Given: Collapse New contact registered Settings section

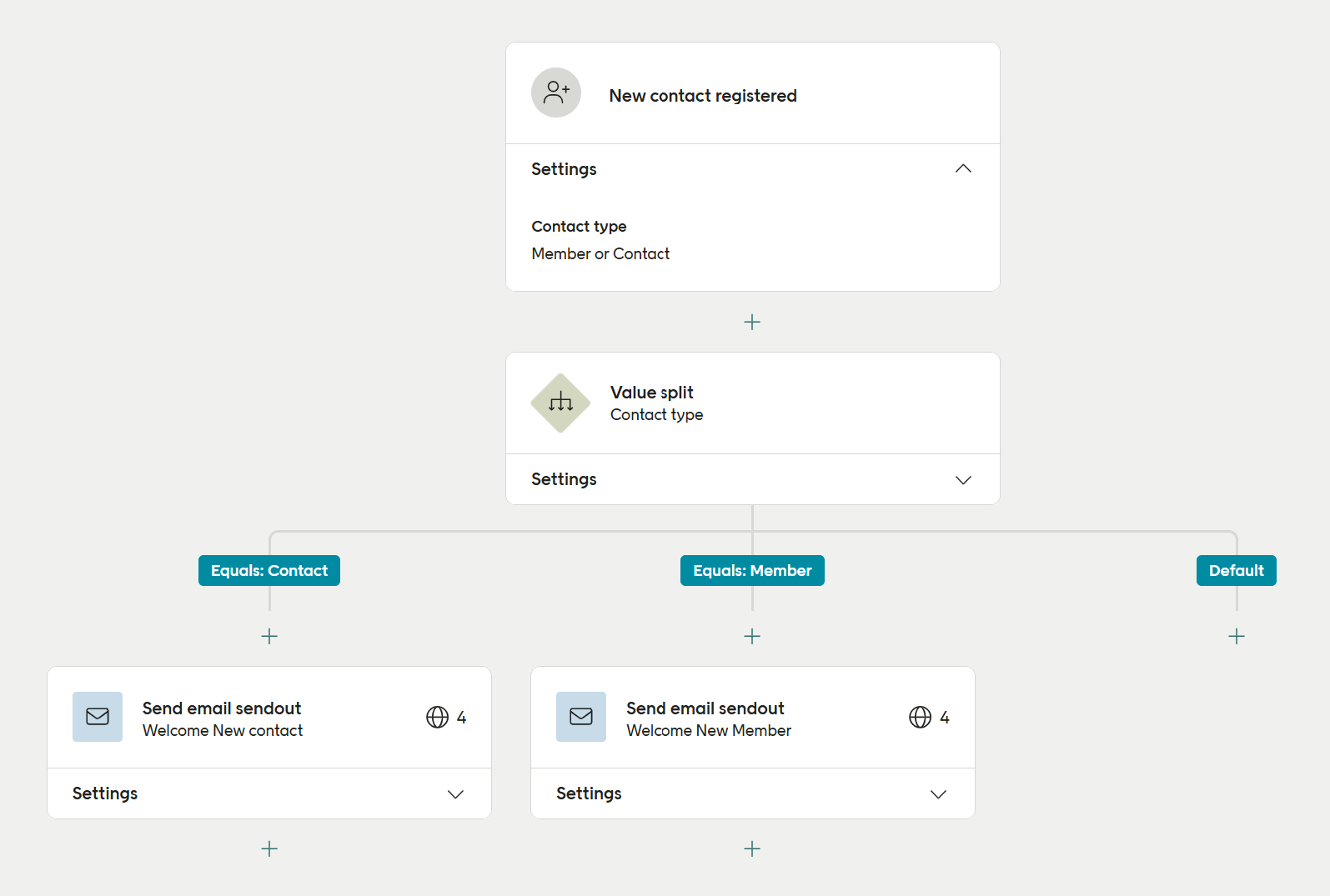Looking at the screenshot, I should tap(963, 169).
